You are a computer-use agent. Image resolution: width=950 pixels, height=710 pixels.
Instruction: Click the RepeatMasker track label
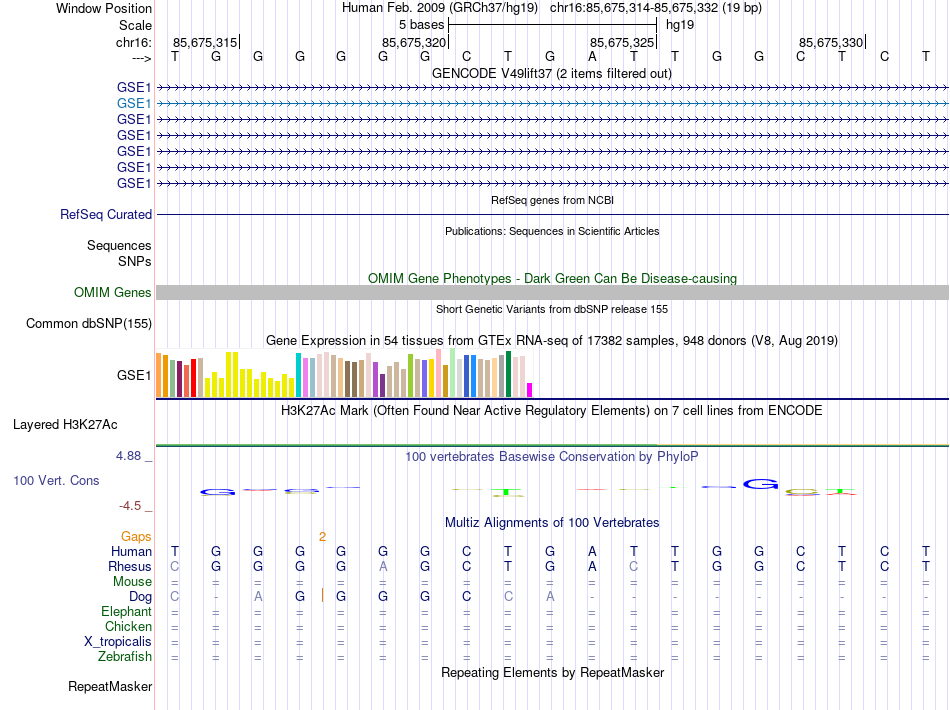(110, 686)
